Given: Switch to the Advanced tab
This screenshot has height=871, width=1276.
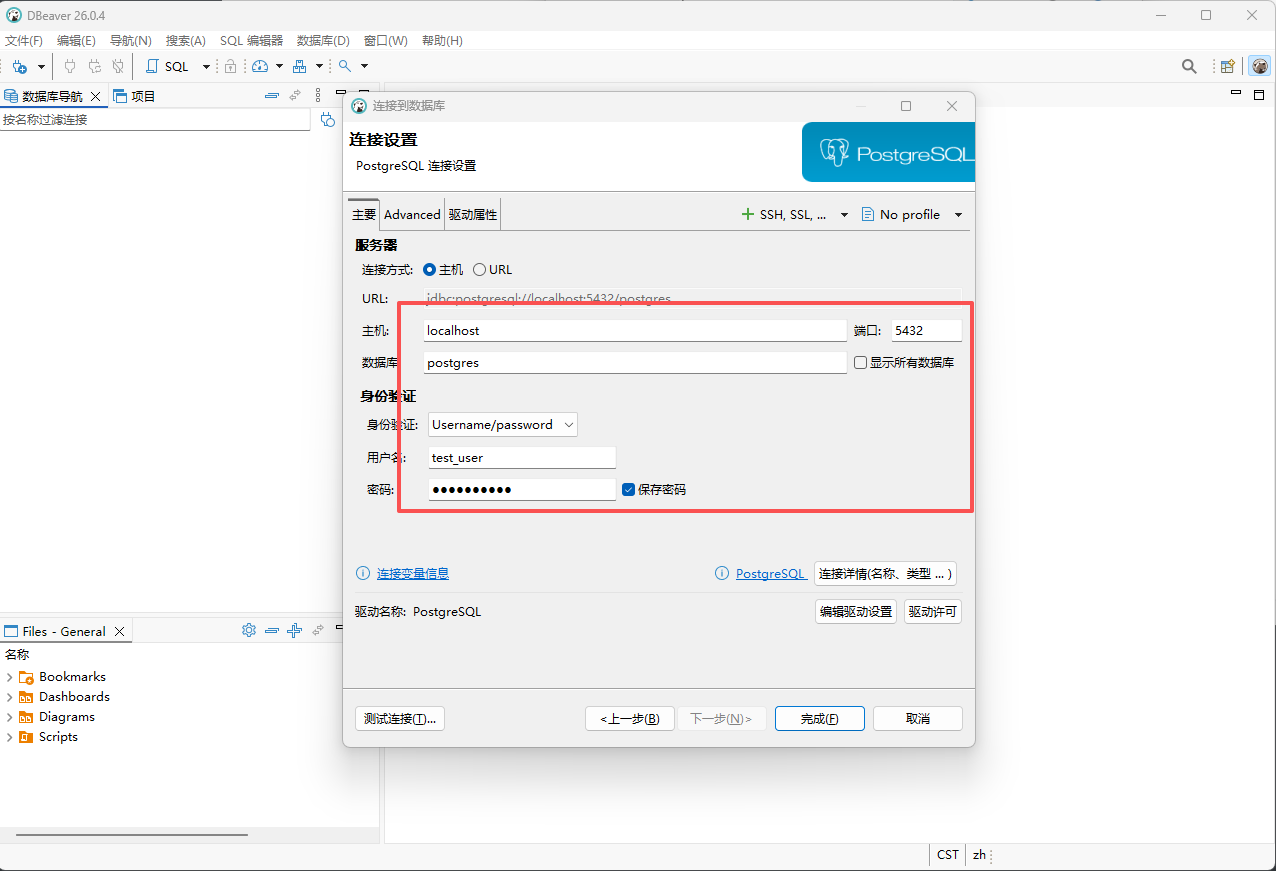Looking at the screenshot, I should pyautogui.click(x=412, y=214).
